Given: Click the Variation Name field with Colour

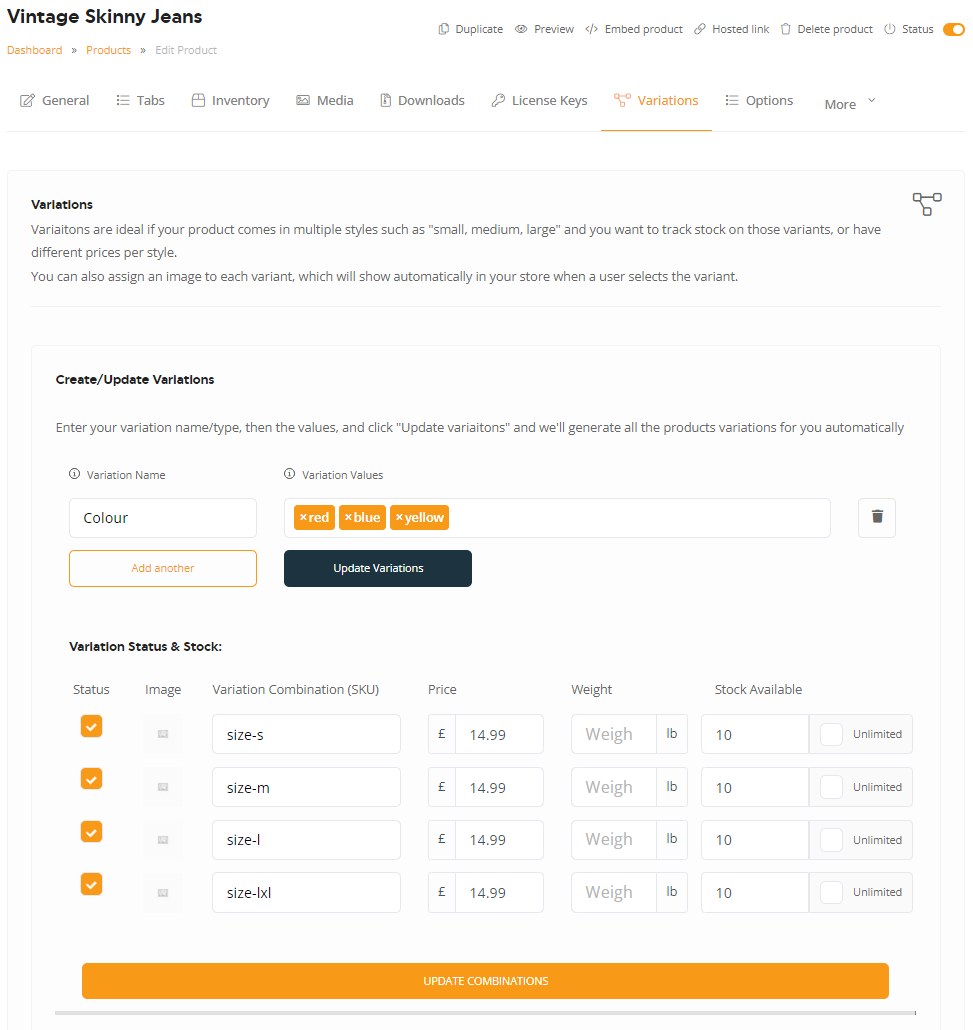Looking at the screenshot, I should (x=163, y=518).
